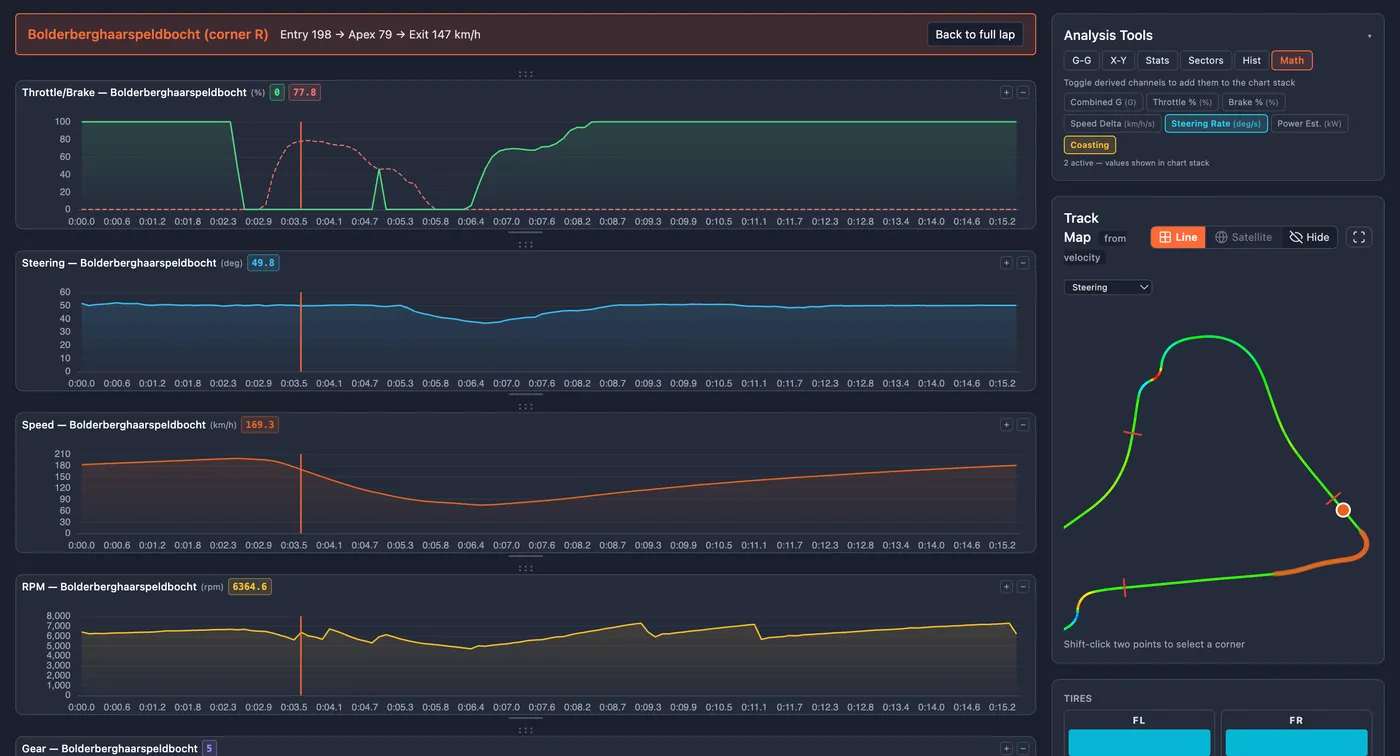Click the orange cursor line in Throttle/Brake chart
The height and width of the screenshot is (756, 1400).
[x=300, y=165]
